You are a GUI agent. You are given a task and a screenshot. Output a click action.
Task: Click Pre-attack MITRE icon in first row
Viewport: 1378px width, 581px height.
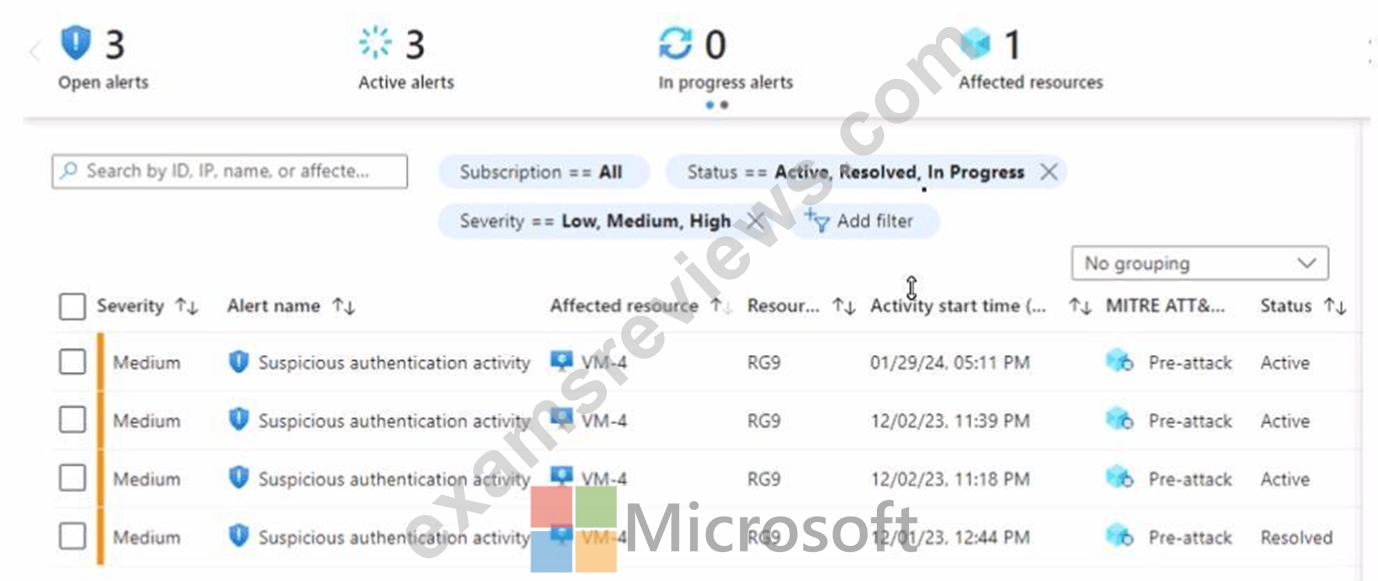pyautogui.click(x=1119, y=363)
